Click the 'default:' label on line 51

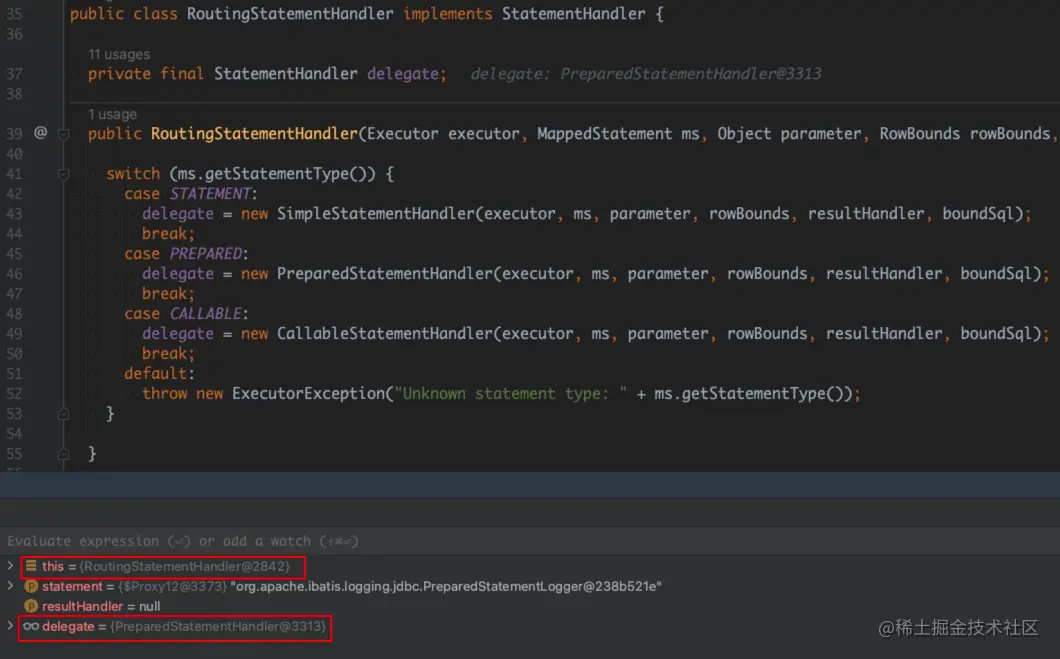[160, 374]
